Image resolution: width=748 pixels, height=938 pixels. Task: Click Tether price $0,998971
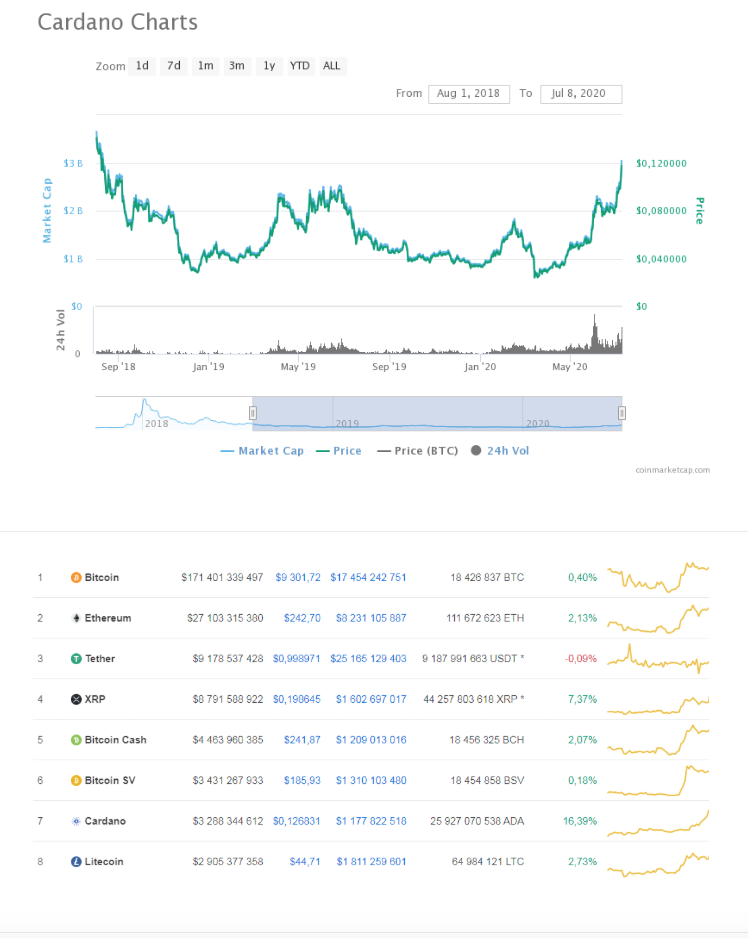pos(297,659)
